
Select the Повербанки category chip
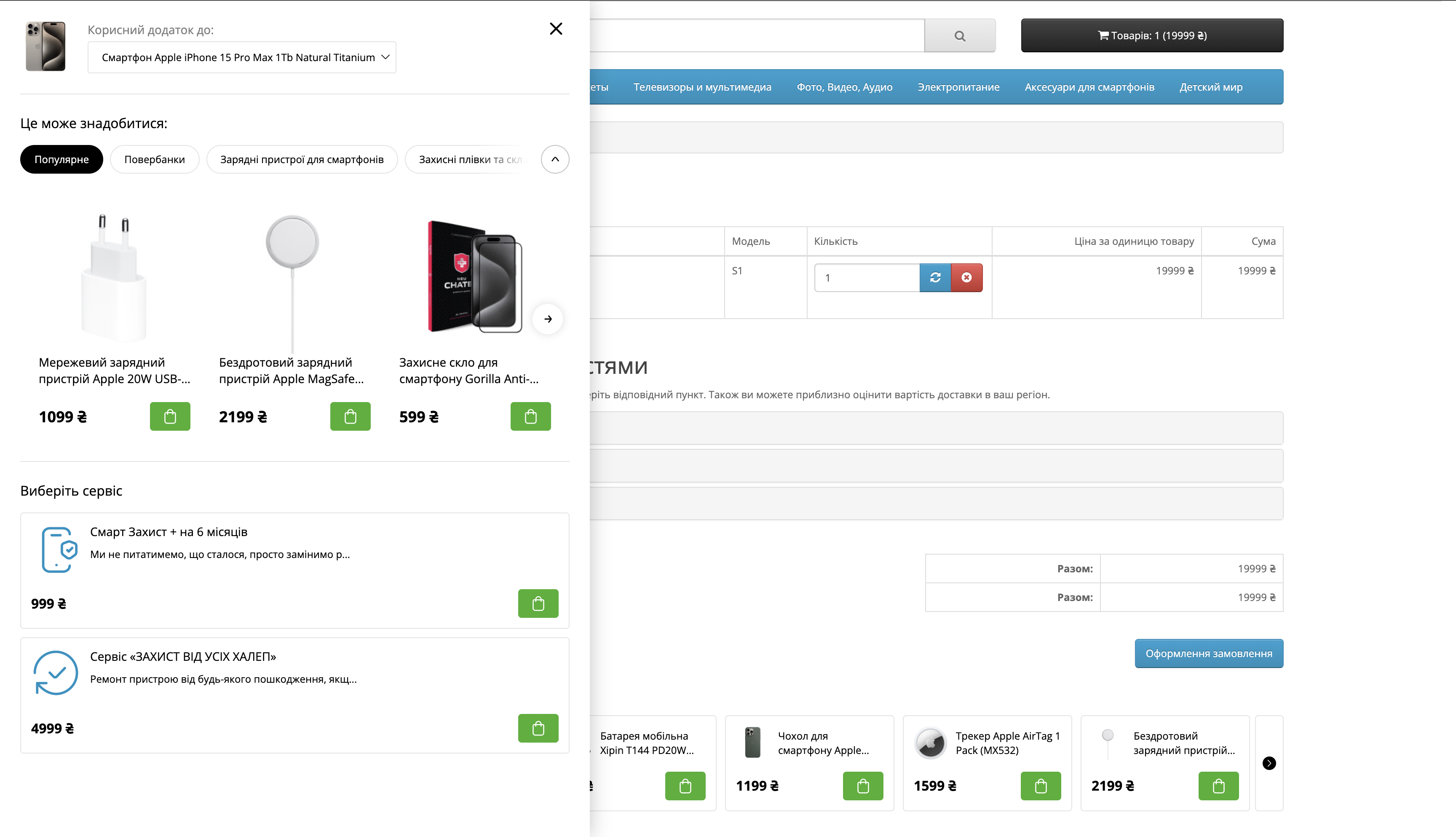[154, 159]
